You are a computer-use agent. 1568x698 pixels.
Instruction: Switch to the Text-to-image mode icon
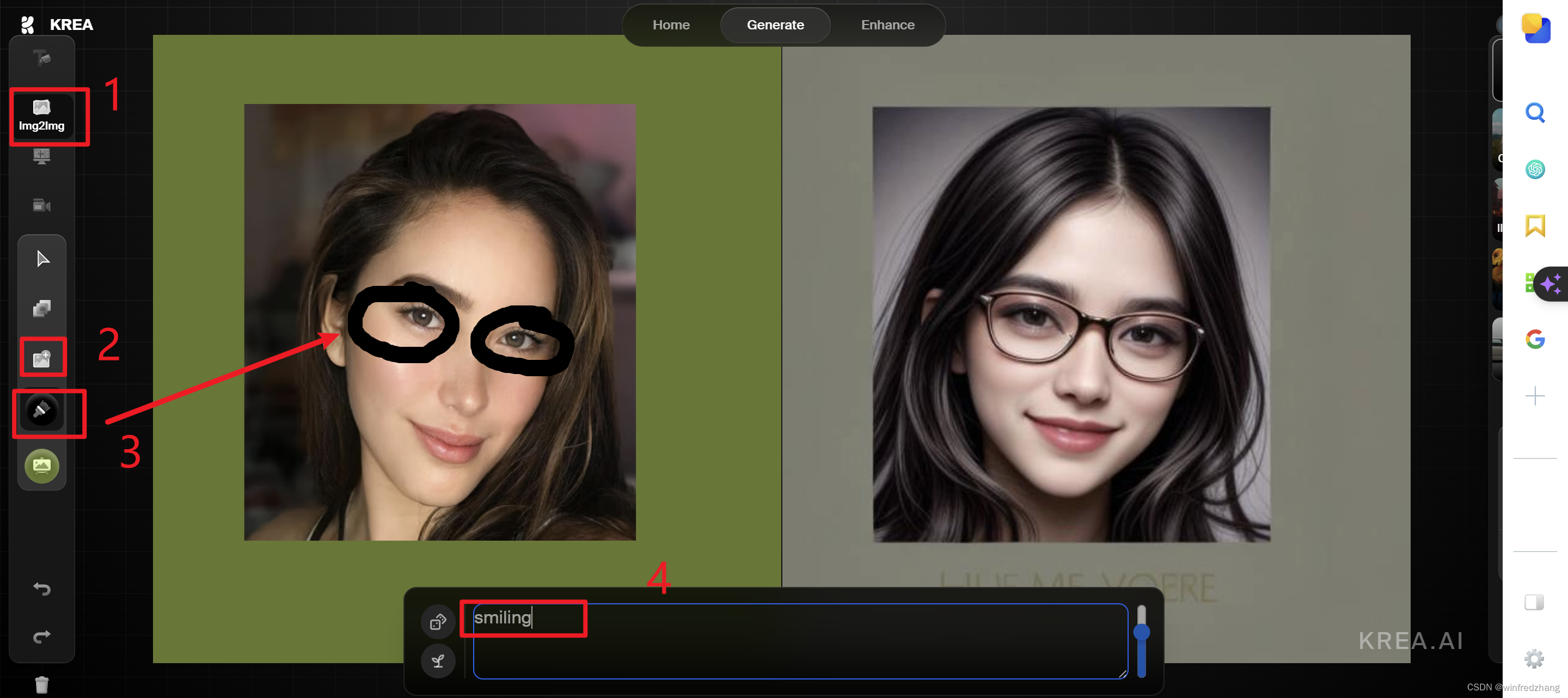[41, 58]
